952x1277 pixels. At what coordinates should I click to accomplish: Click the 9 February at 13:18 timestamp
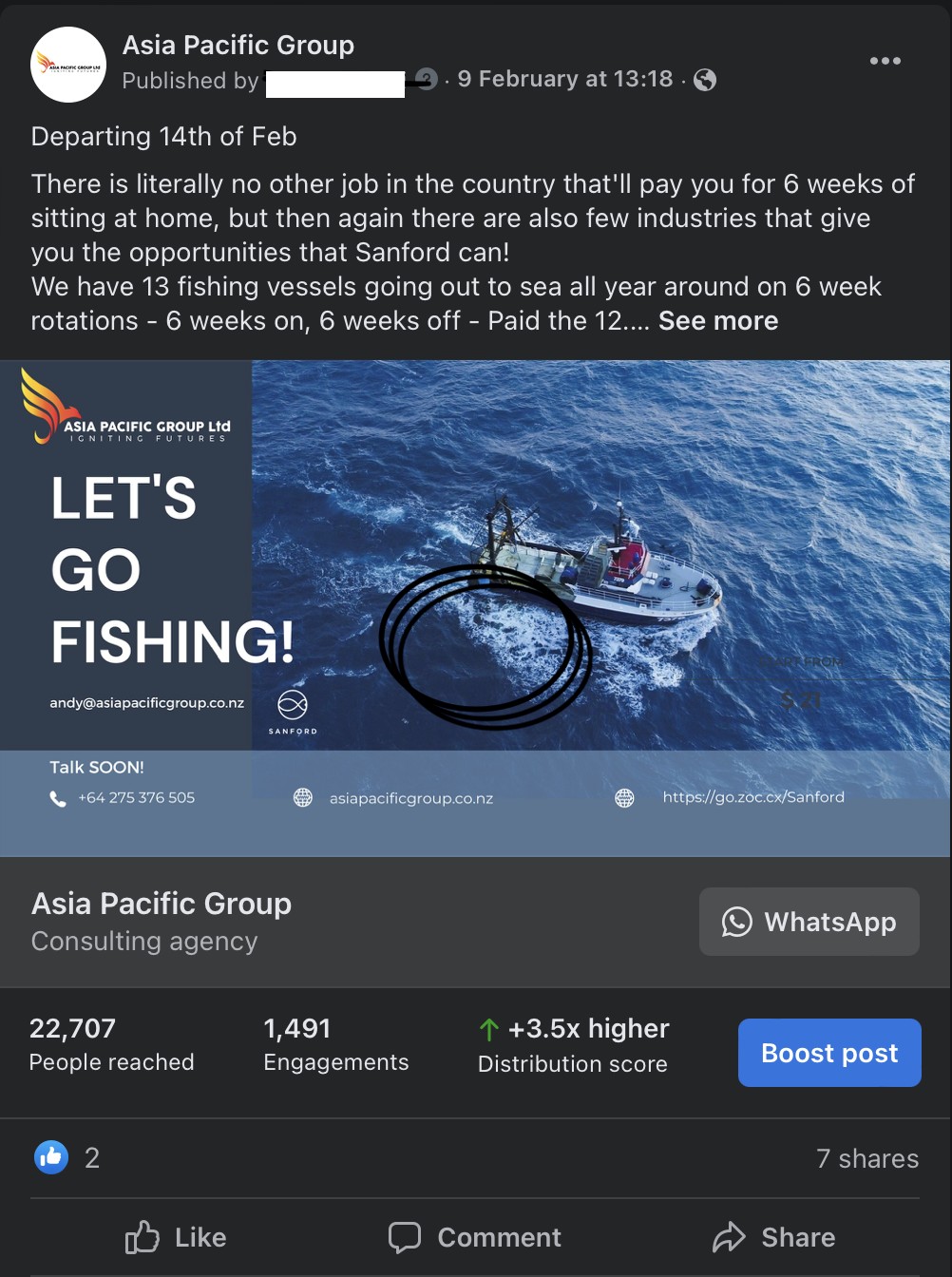565,79
